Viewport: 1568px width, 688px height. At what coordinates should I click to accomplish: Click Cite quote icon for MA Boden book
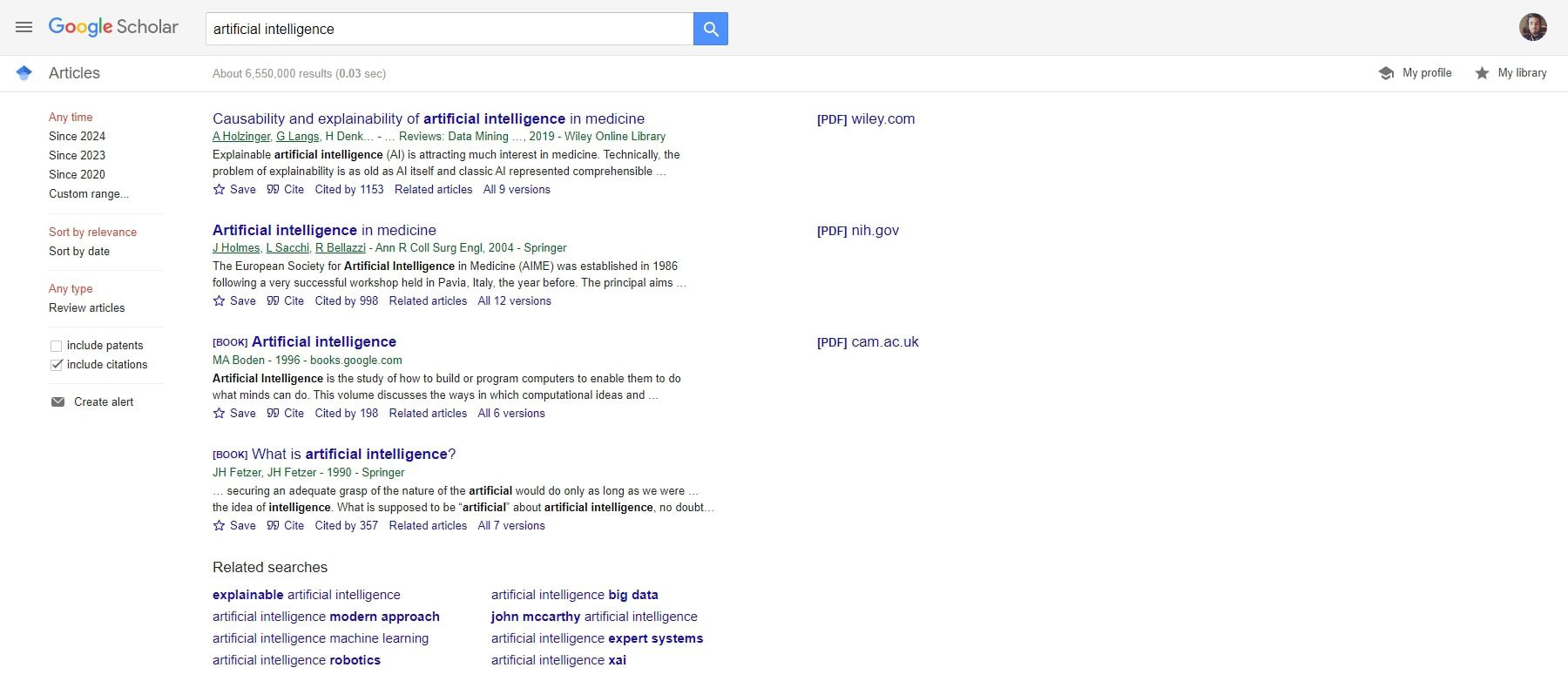274,413
